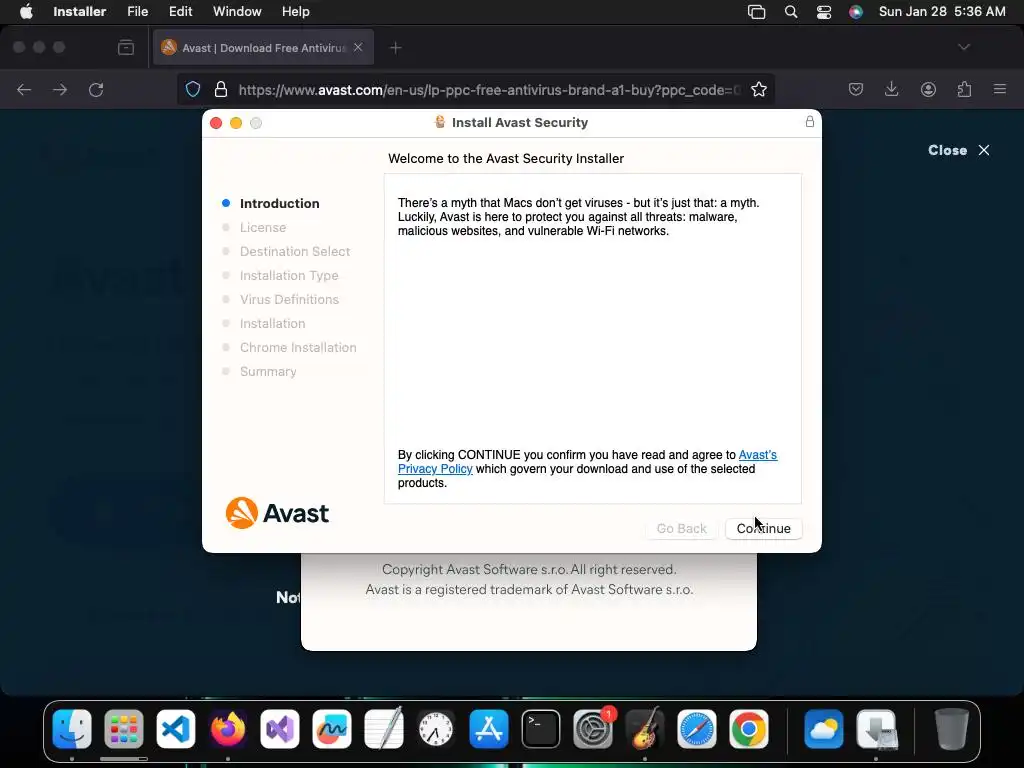The height and width of the screenshot is (768, 1024).
Task: Open Freeform from the Dock
Action: 332,729
